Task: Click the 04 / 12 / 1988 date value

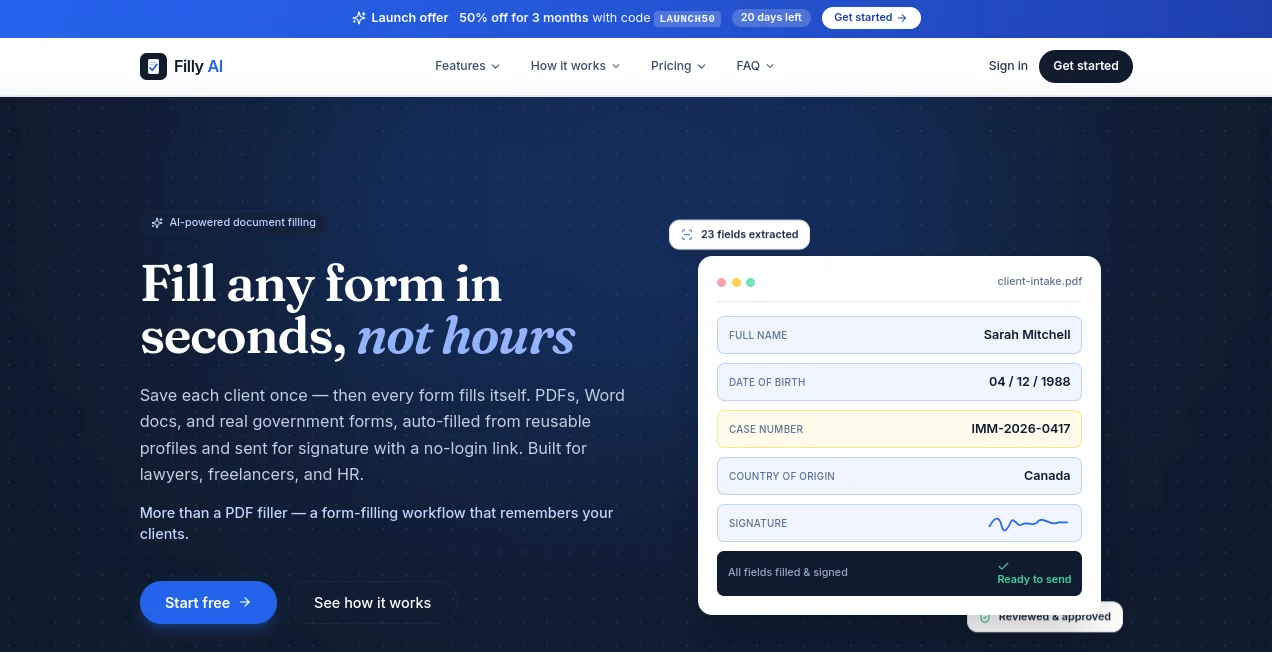Action: [1030, 382]
